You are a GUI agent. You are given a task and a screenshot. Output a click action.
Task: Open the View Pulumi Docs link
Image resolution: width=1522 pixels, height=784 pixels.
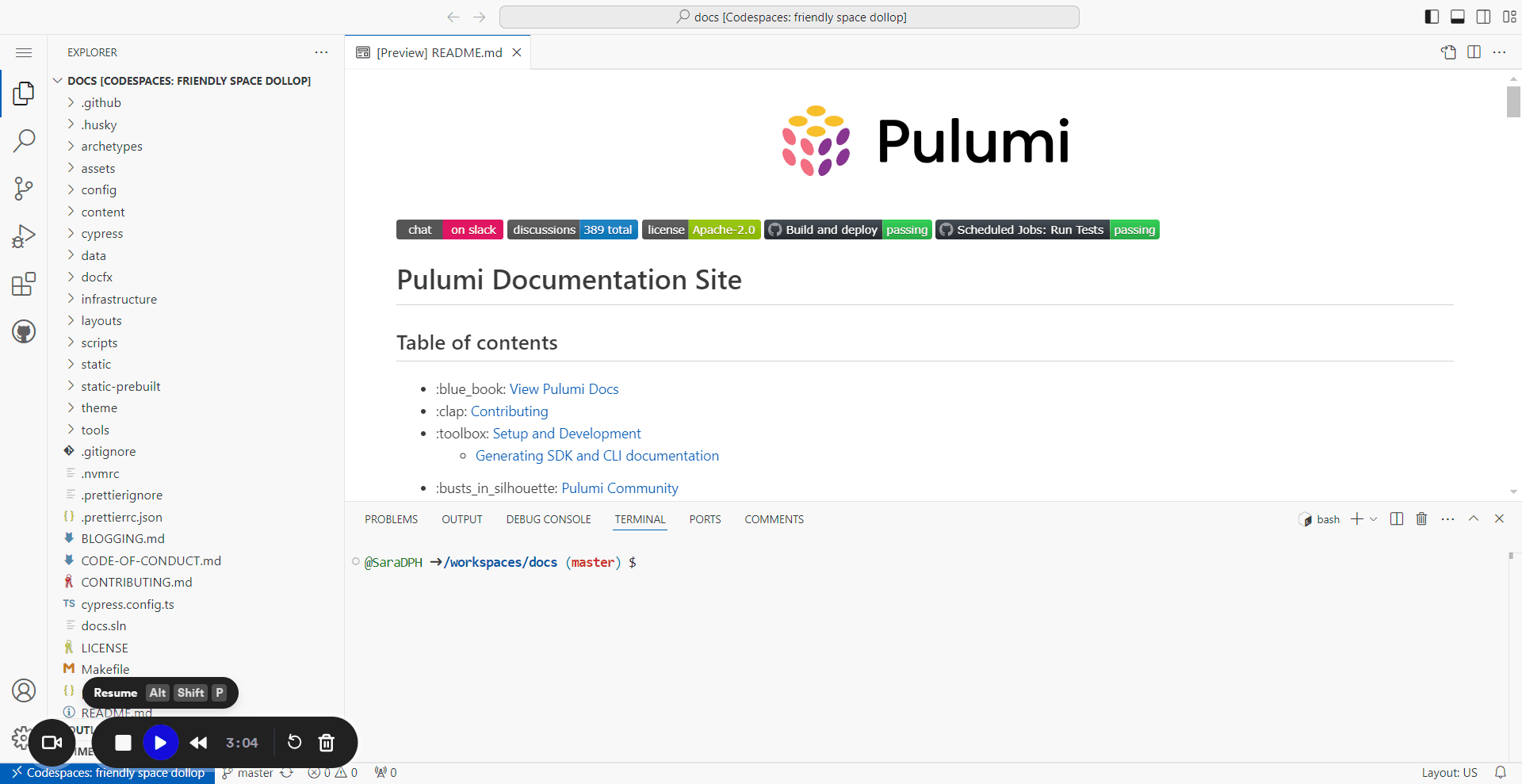click(564, 389)
